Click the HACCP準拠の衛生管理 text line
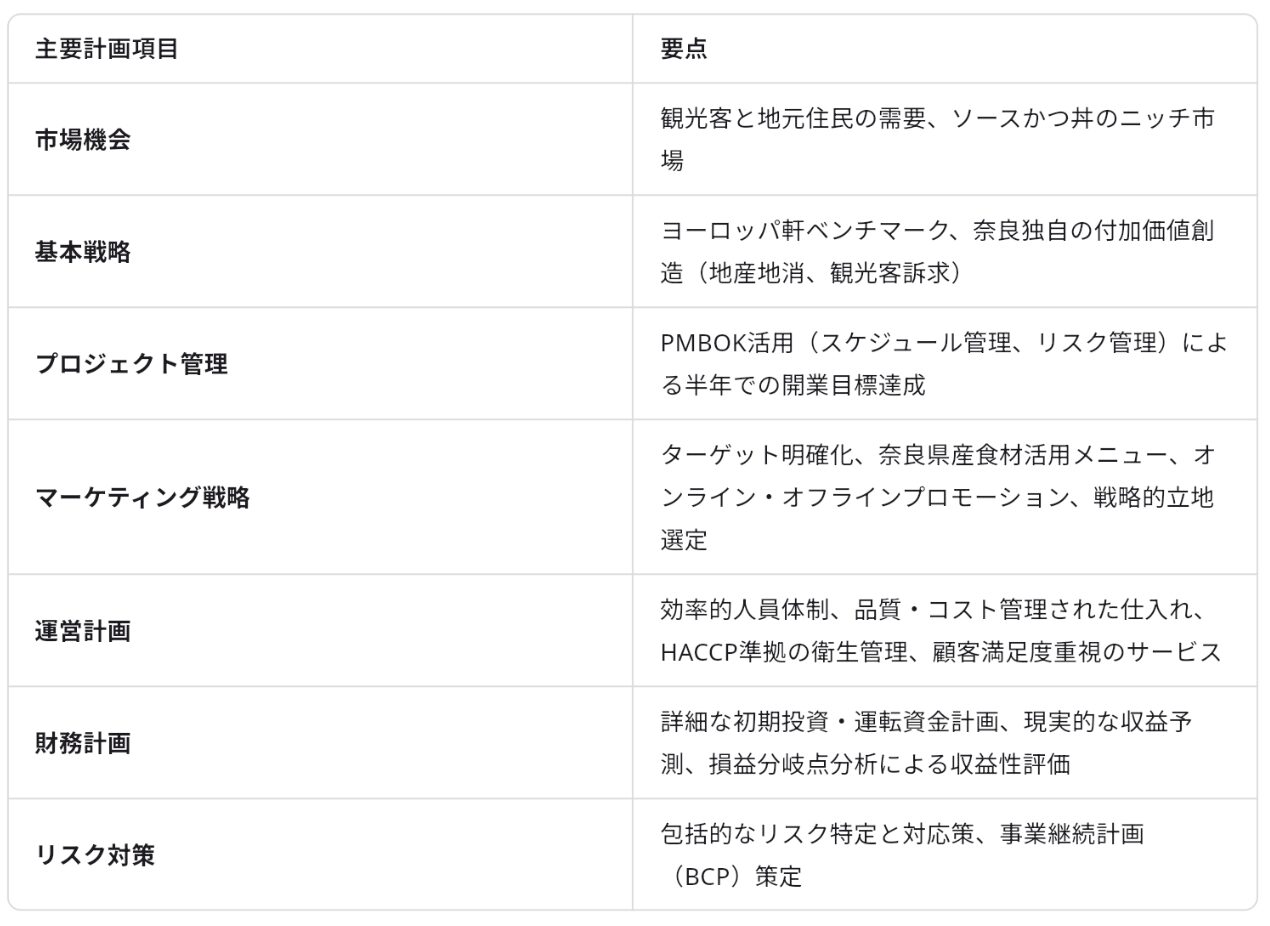 coord(941,652)
